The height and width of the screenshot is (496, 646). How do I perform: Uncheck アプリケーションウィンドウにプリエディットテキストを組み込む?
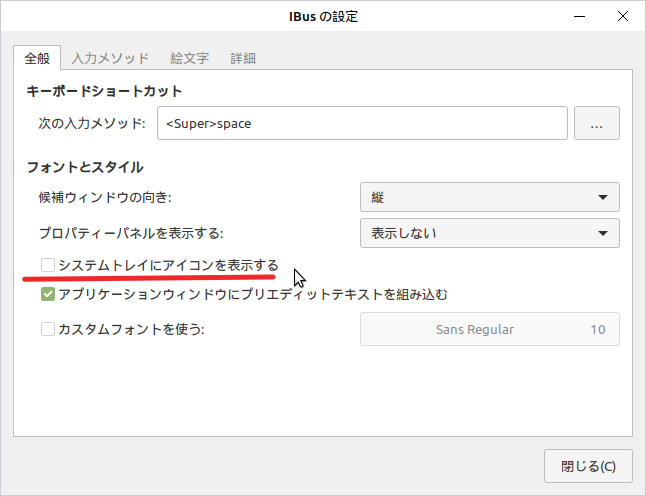(x=48, y=294)
